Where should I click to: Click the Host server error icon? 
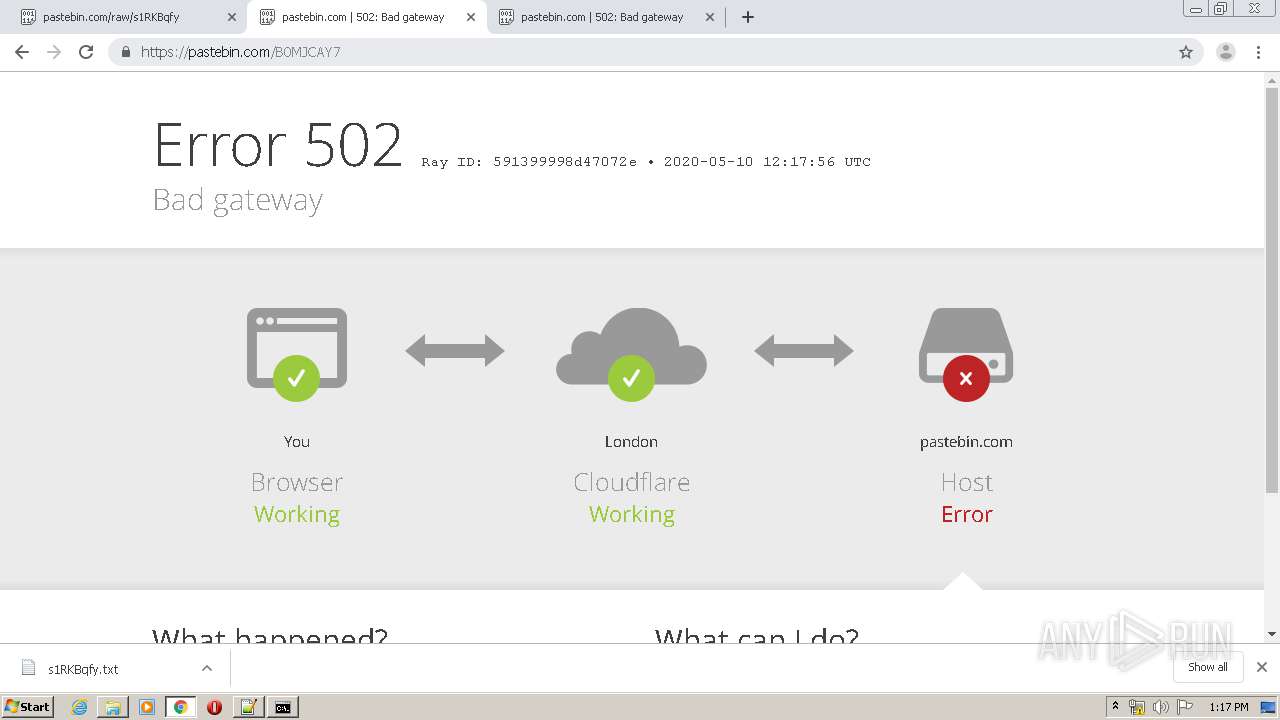click(966, 354)
